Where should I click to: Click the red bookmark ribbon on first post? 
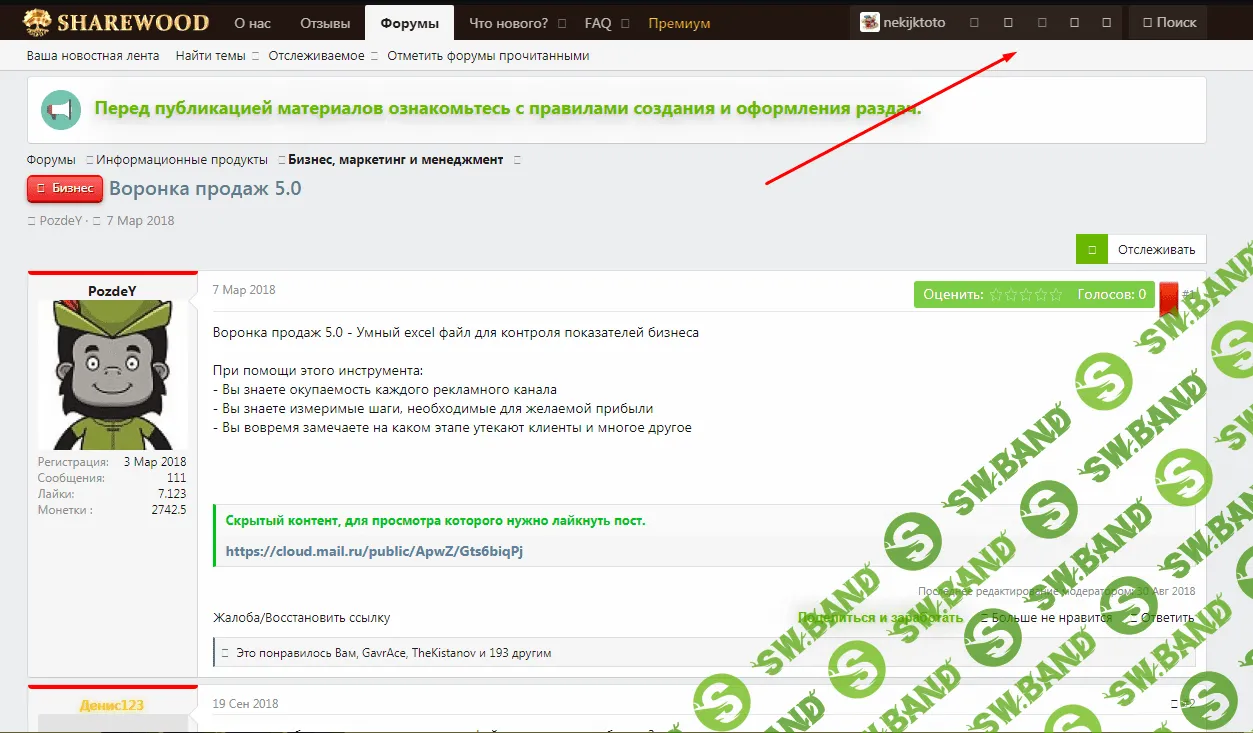(x=1168, y=298)
